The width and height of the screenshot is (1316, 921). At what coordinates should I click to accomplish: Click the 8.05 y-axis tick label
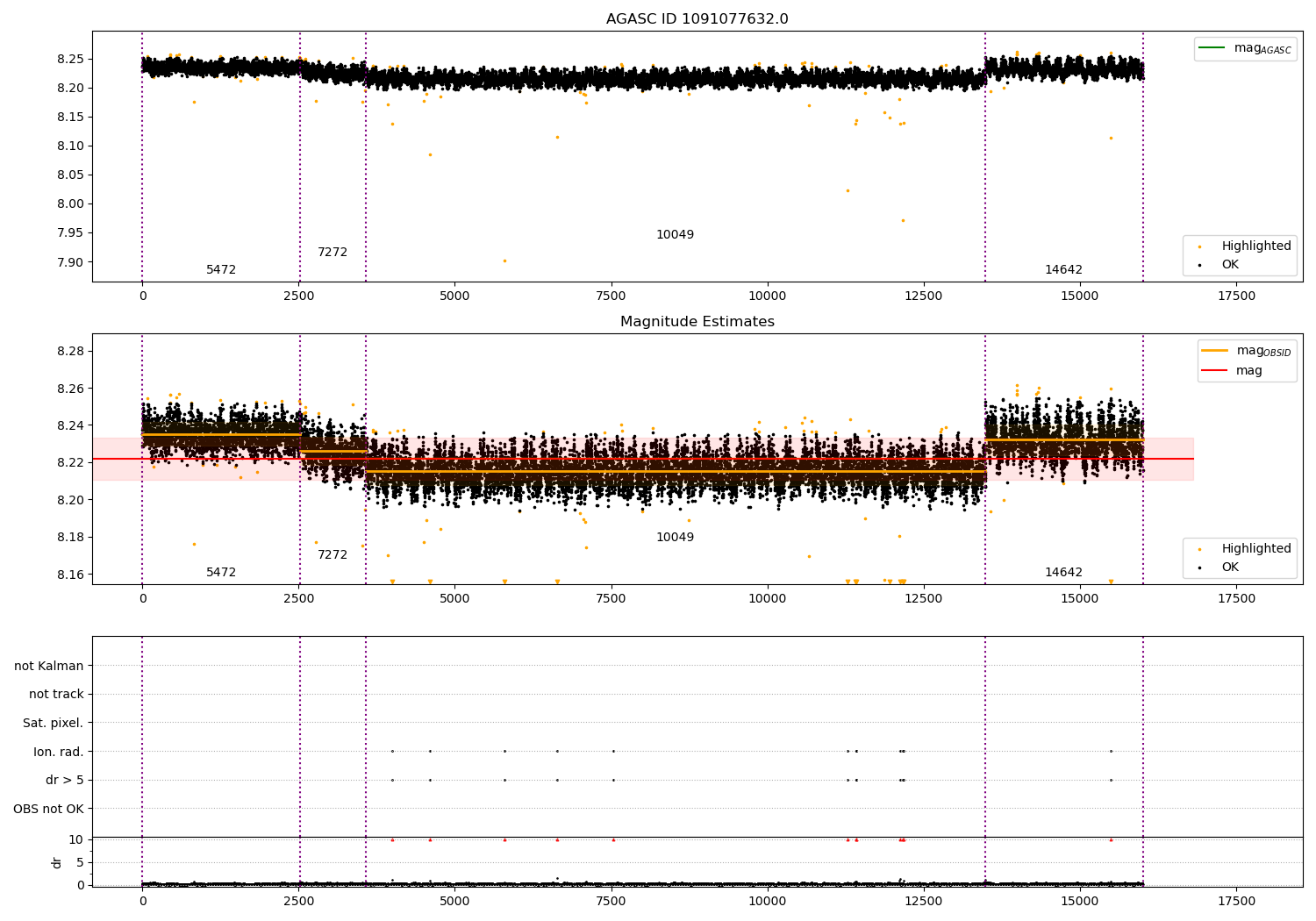[x=71, y=175]
